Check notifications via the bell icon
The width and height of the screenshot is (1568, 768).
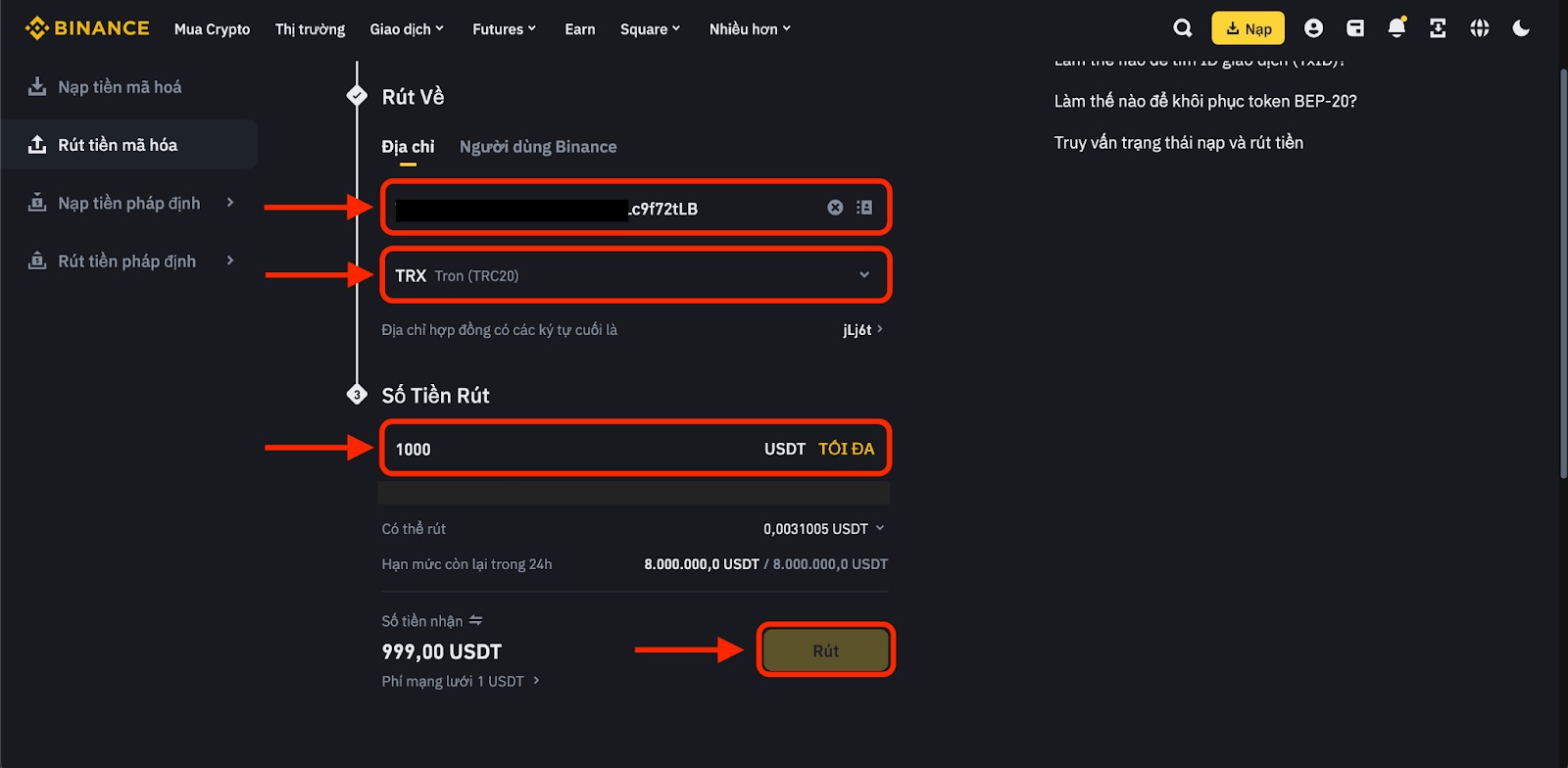[x=1396, y=27]
